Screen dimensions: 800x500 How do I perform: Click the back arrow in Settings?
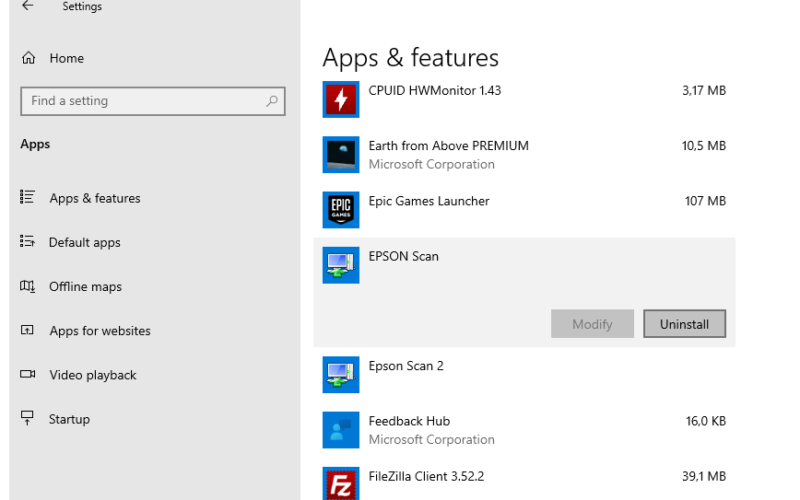pyautogui.click(x=28, y=6)
